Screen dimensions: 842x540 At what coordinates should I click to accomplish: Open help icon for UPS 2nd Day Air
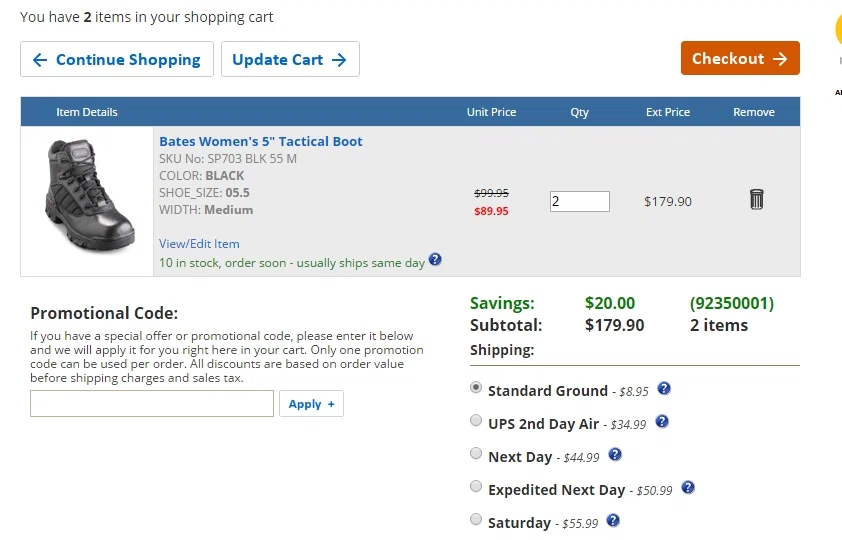pos(661,422)
